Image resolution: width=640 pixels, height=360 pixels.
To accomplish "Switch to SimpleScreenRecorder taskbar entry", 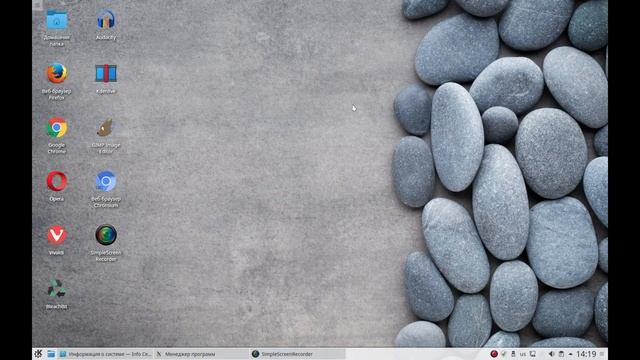I will click(298, 354).
